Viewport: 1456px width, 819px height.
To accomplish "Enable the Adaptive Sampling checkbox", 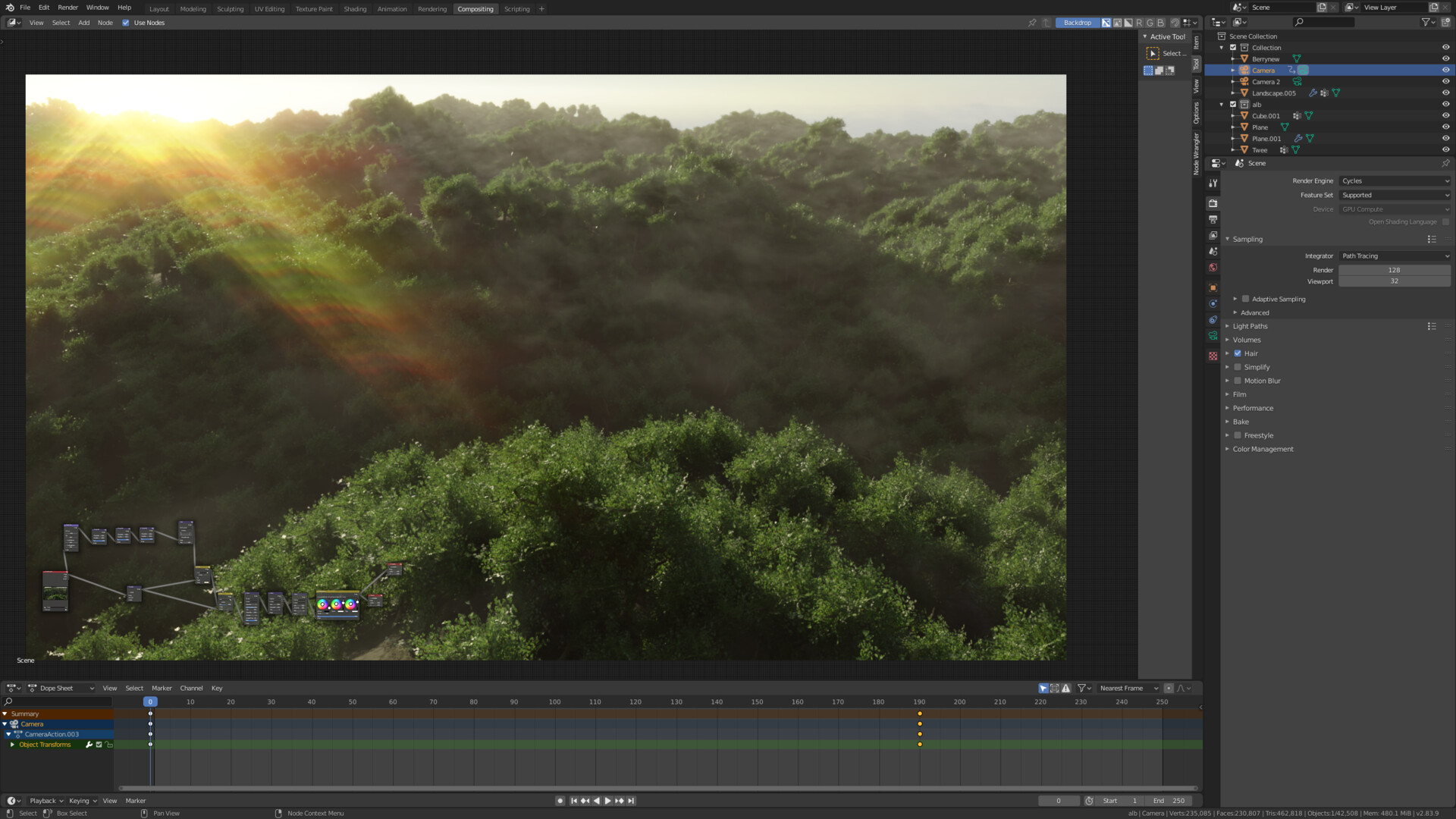I will tap(1246, 299).
